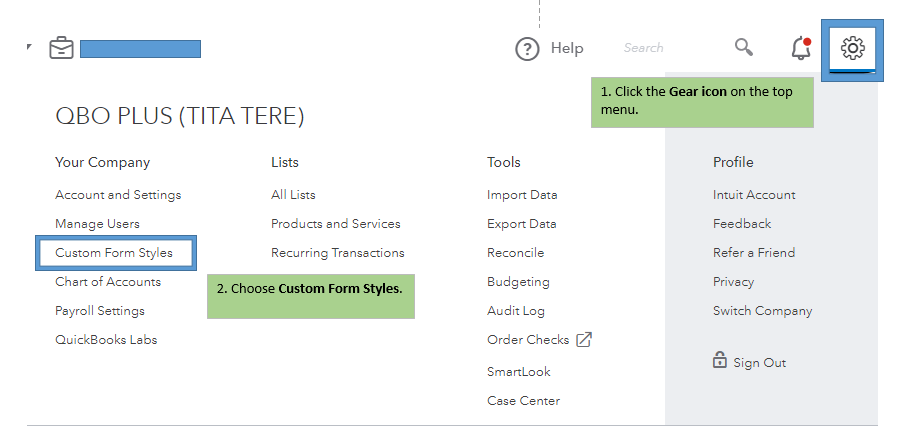Image resolution: width=898 pixels, height=426 pixels.
Task: Open Account and Settings
Action: [118, 195]
